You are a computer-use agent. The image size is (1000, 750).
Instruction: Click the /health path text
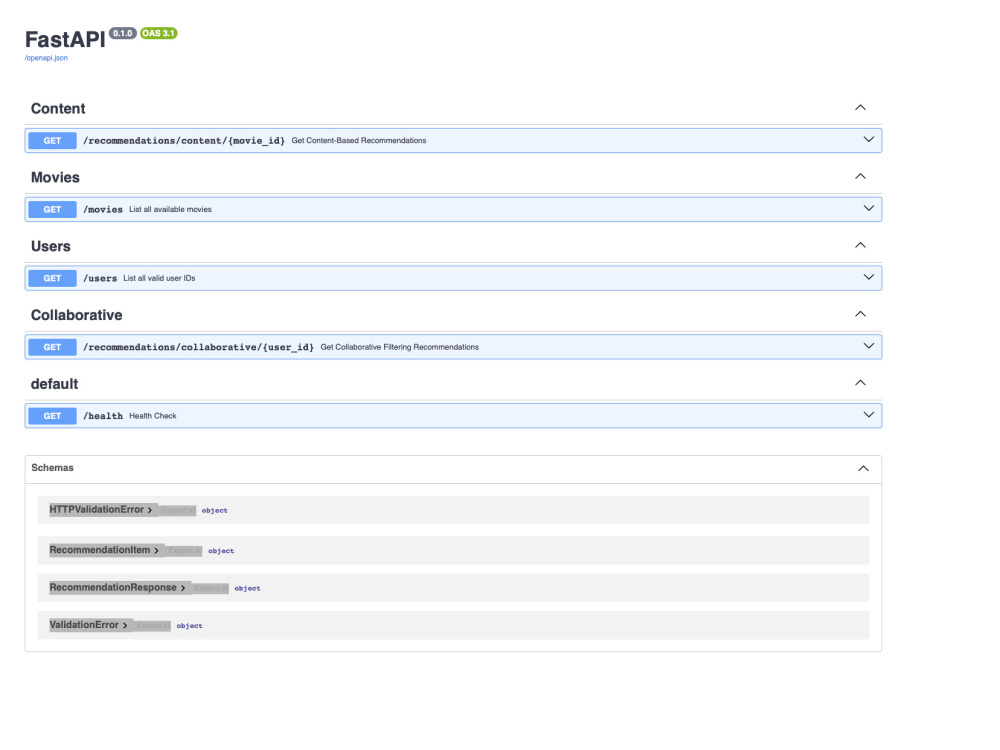(x=103, y=416)
